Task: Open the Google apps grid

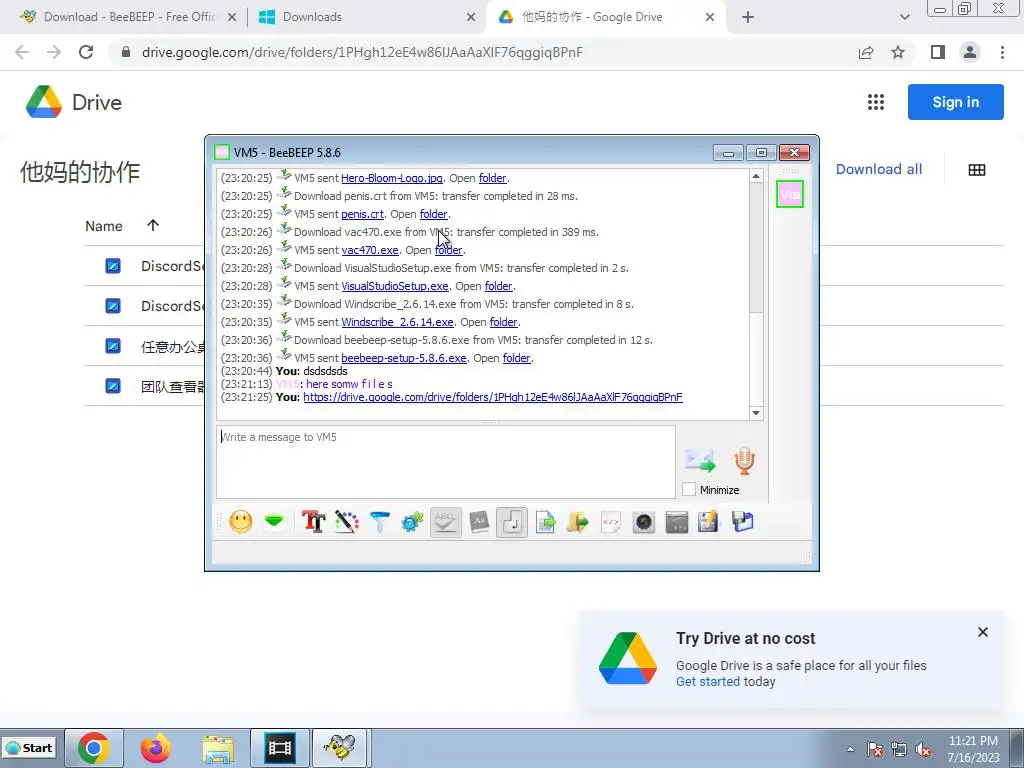Action: 876,102
